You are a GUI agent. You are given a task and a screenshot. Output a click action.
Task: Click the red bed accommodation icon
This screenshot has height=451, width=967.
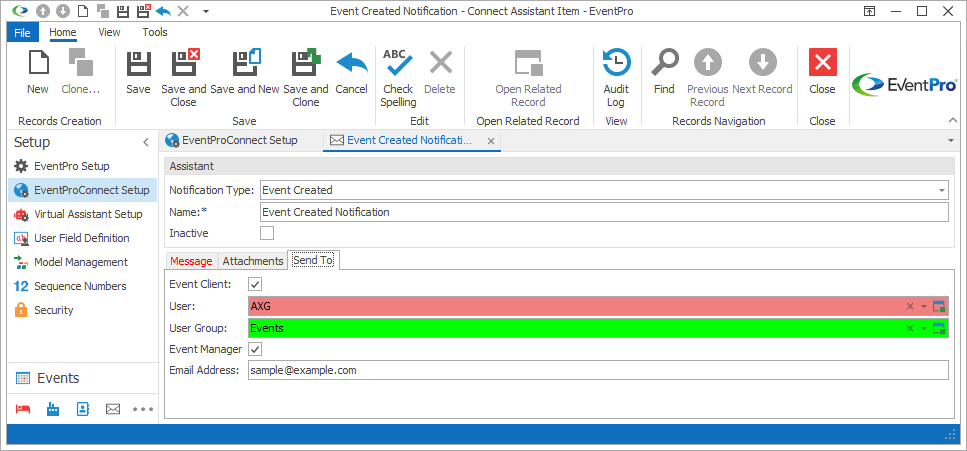pos(23,408)
